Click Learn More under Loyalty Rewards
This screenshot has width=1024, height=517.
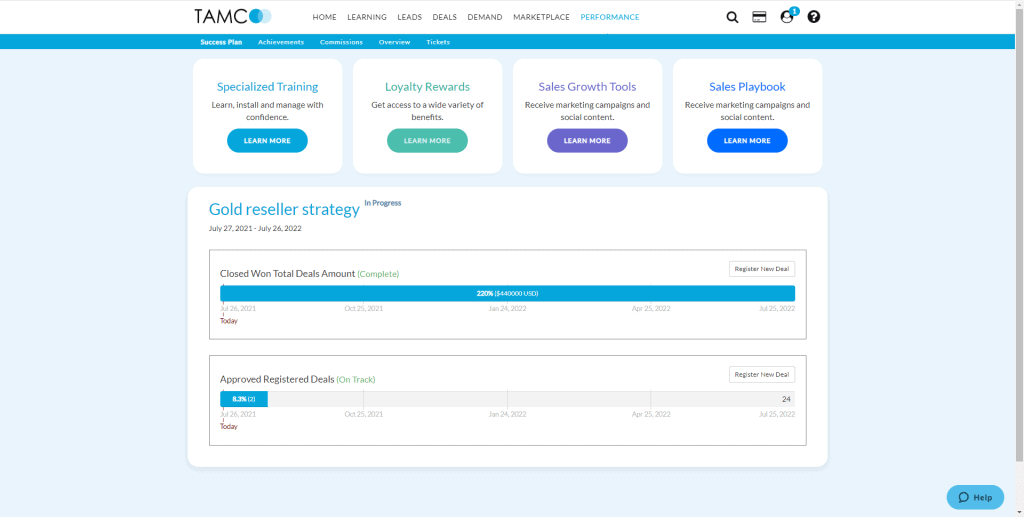(427, 140)
